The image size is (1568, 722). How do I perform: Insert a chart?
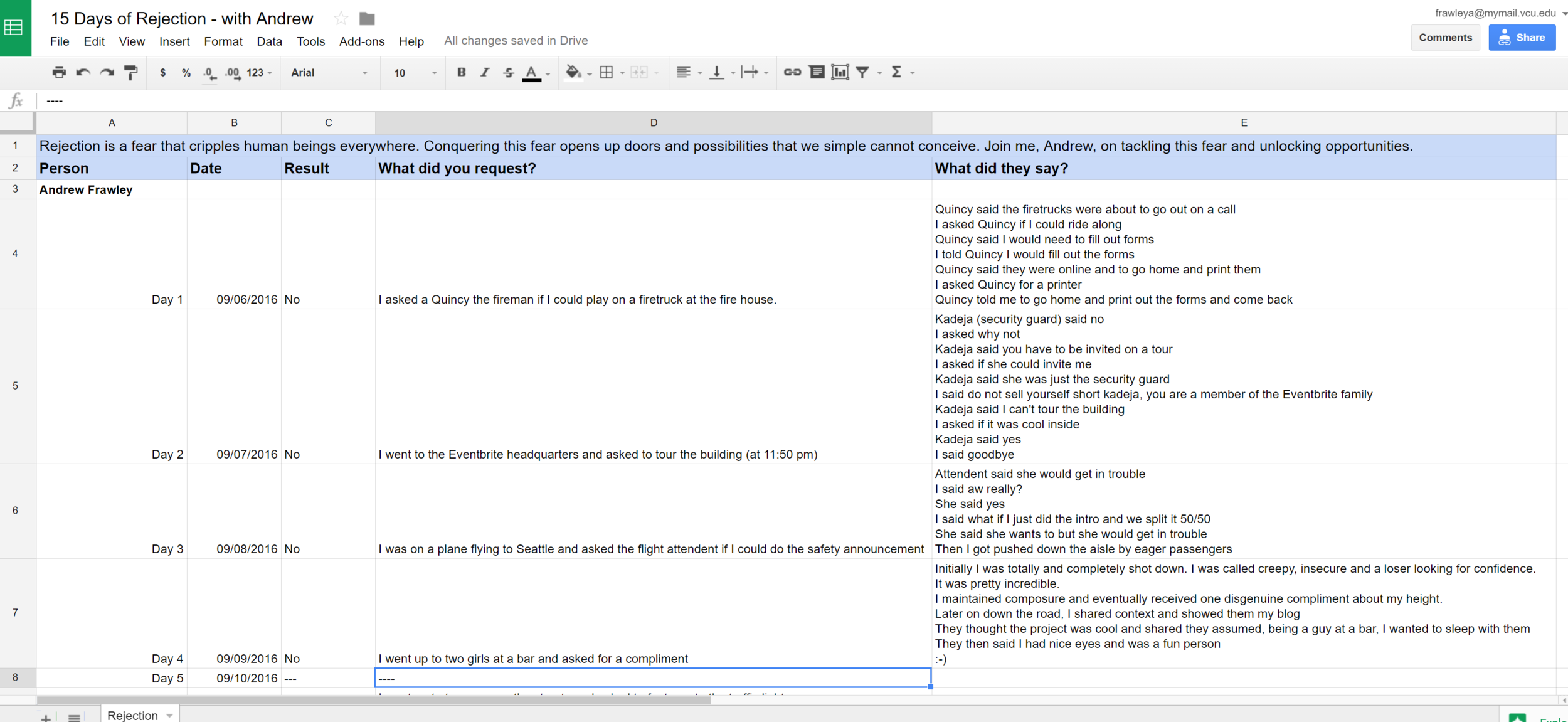click(840, 72)
